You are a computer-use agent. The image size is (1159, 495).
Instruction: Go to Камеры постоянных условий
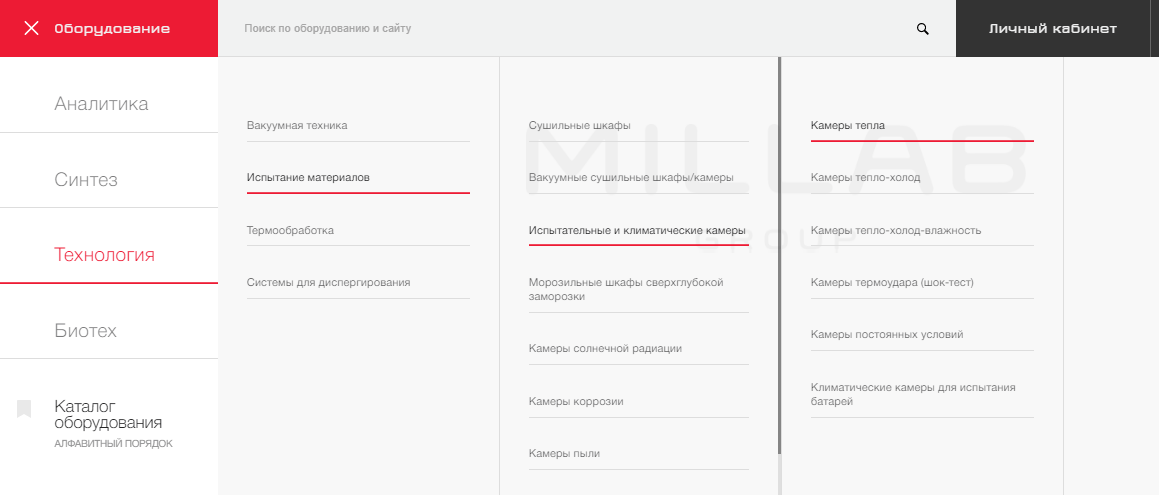[887, 334]
